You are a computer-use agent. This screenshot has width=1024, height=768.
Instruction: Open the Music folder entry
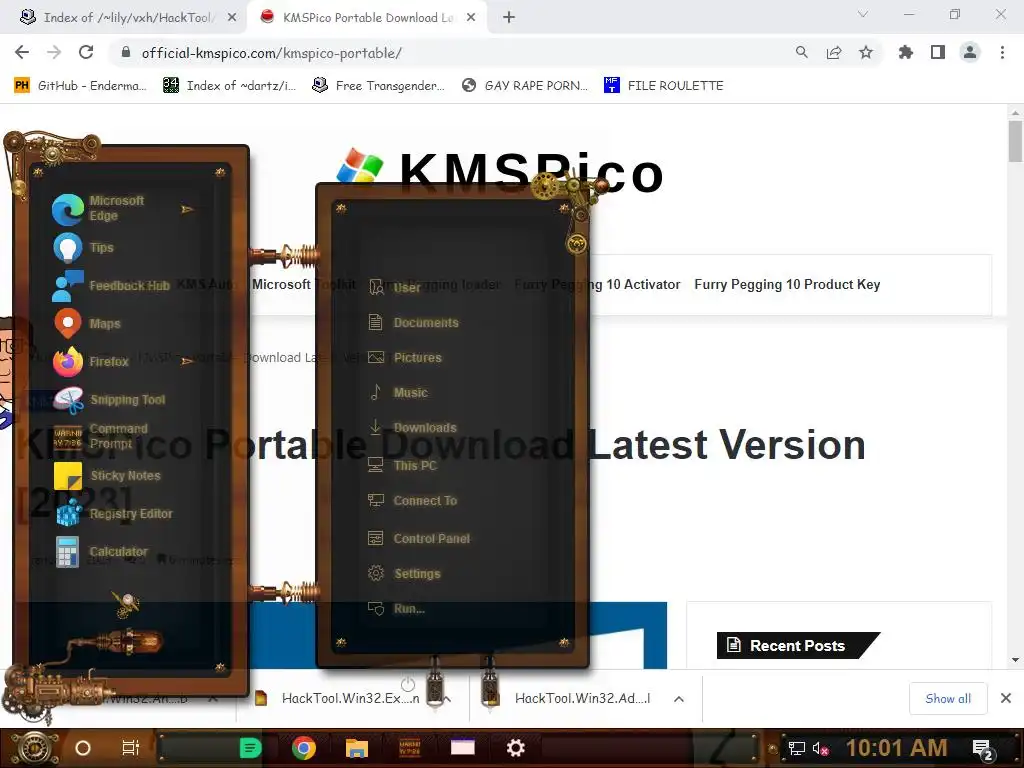398,392
